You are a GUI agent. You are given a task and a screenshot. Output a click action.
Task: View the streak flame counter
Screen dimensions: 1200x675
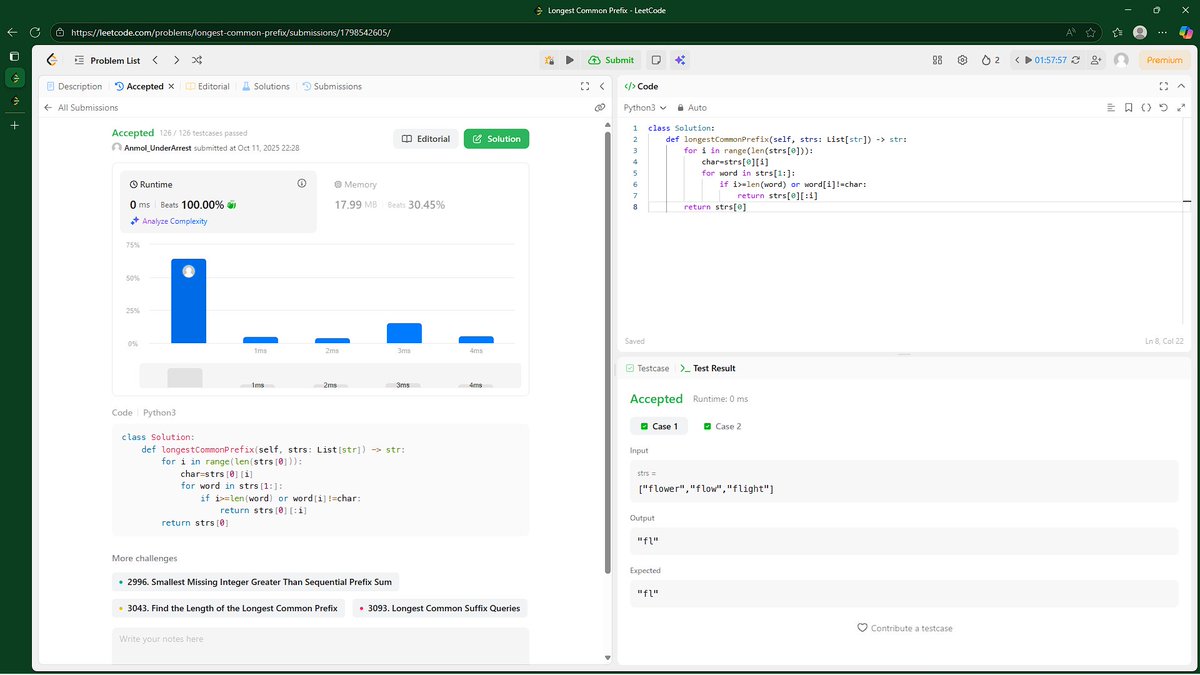[990, 60]
